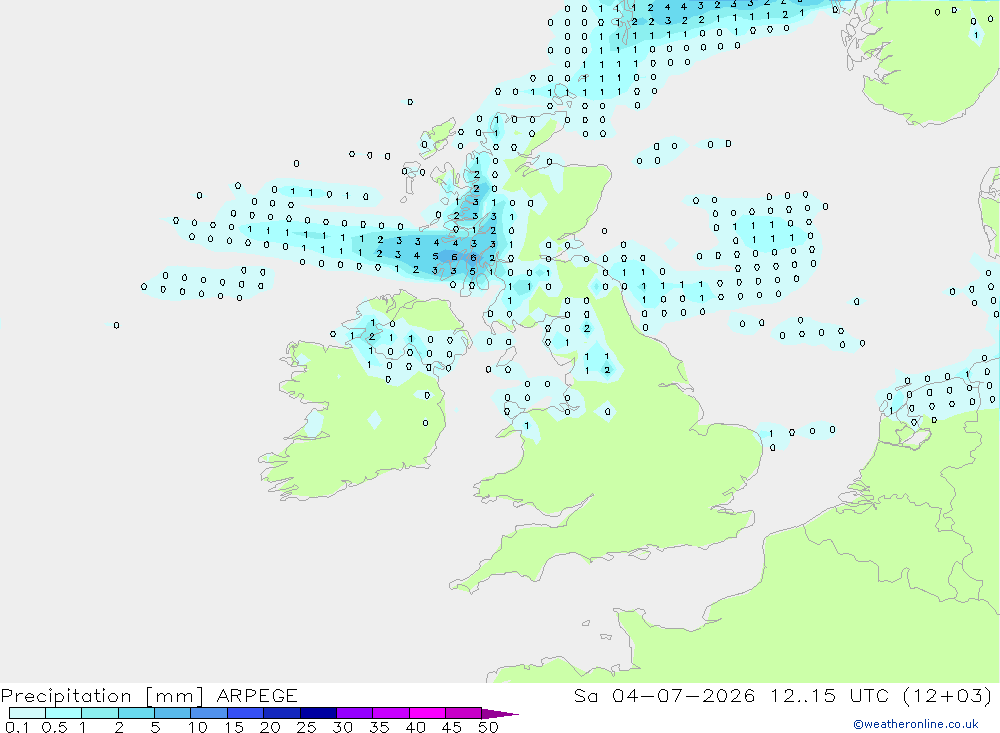Click the 30 legend scale label
This screenshot has height=733, width=1000.
pyautogui.click(x=342, y=727)
